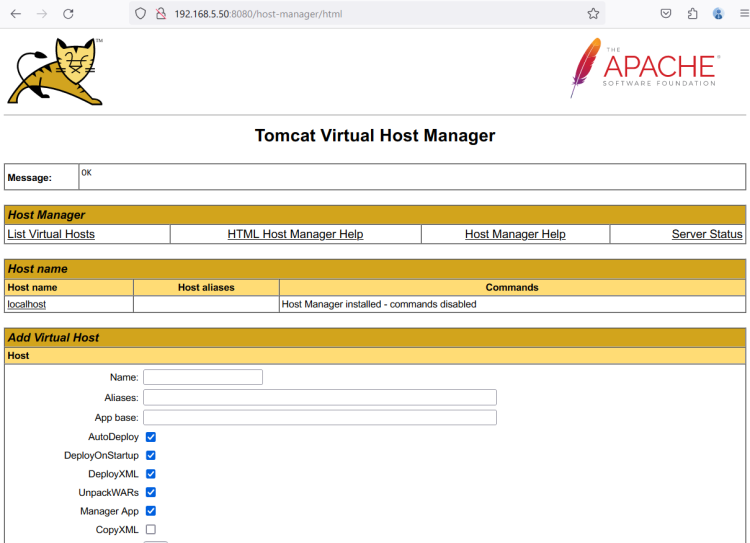Click the Add Virtual Host section title

tap(54, 338)
